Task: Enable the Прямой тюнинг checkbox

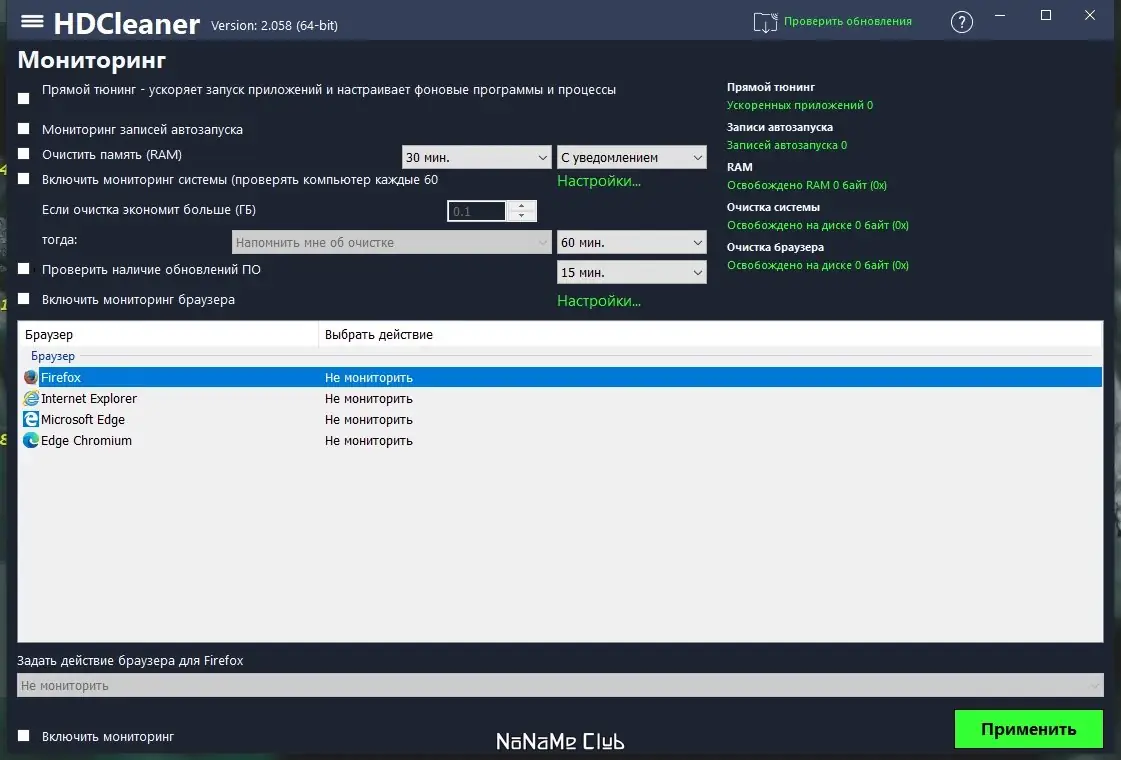Action: click(x=24, y=99)
